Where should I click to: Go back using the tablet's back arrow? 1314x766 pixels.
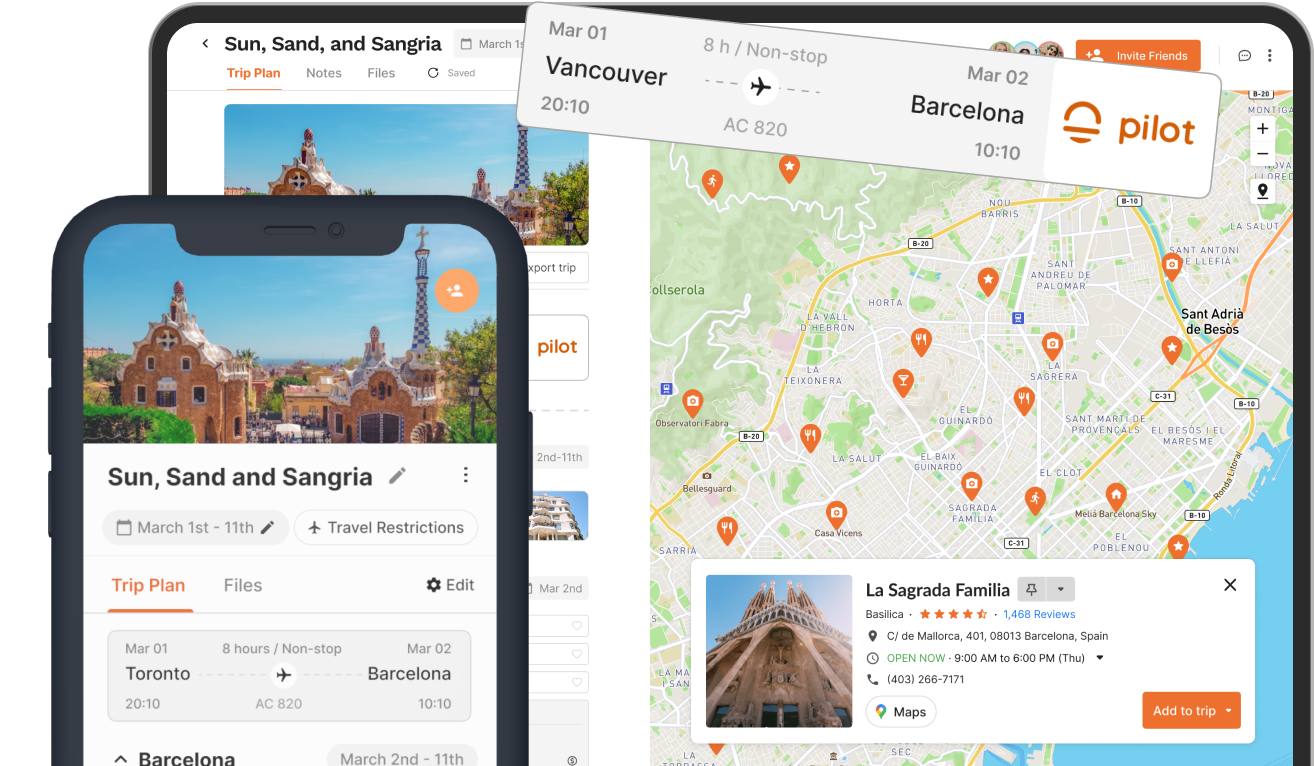205,44
